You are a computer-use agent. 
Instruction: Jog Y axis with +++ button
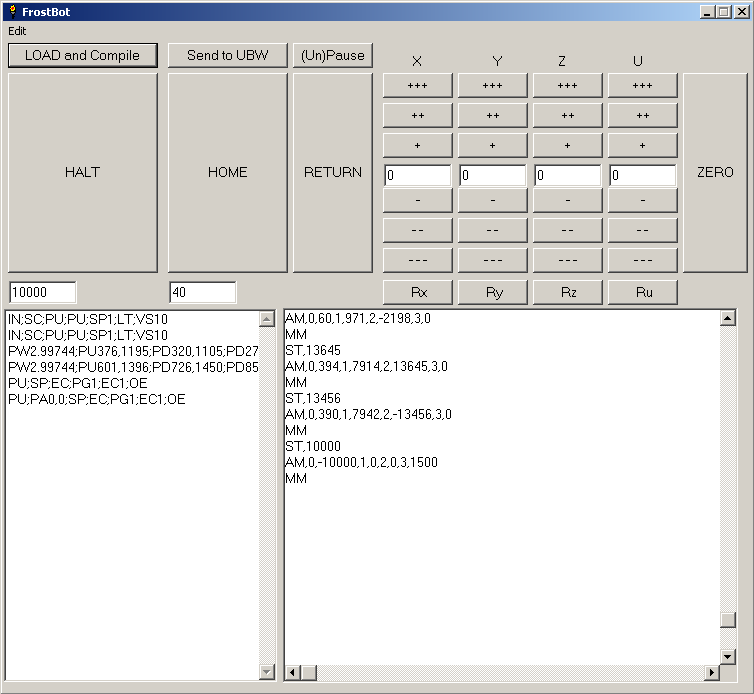pos(492,86)
